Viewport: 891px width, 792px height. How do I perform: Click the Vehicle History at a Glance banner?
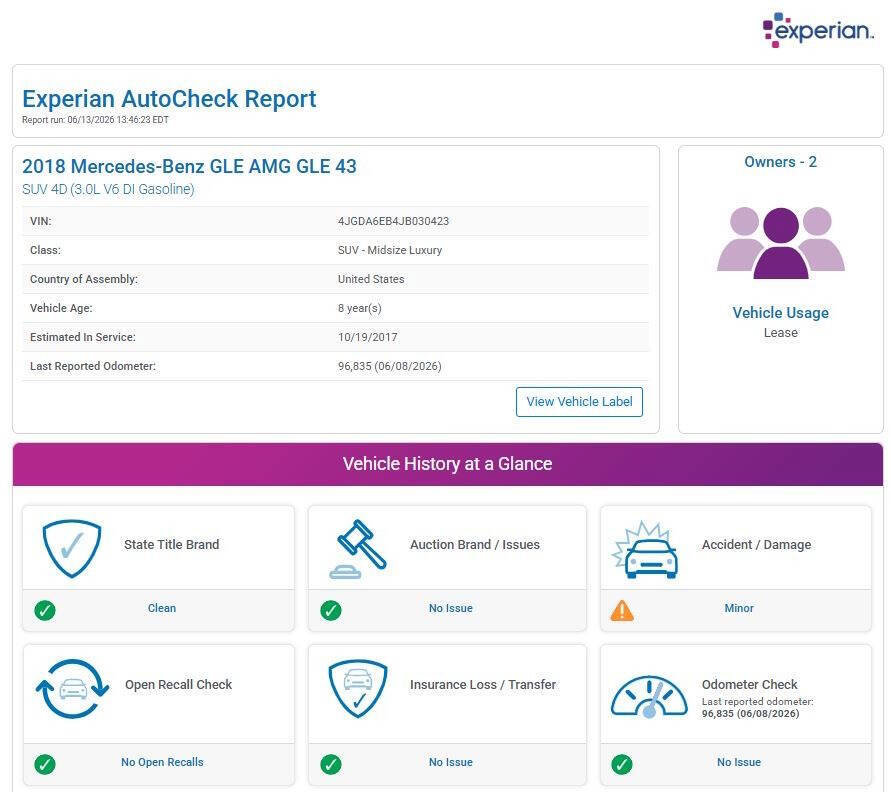(448, 464)
